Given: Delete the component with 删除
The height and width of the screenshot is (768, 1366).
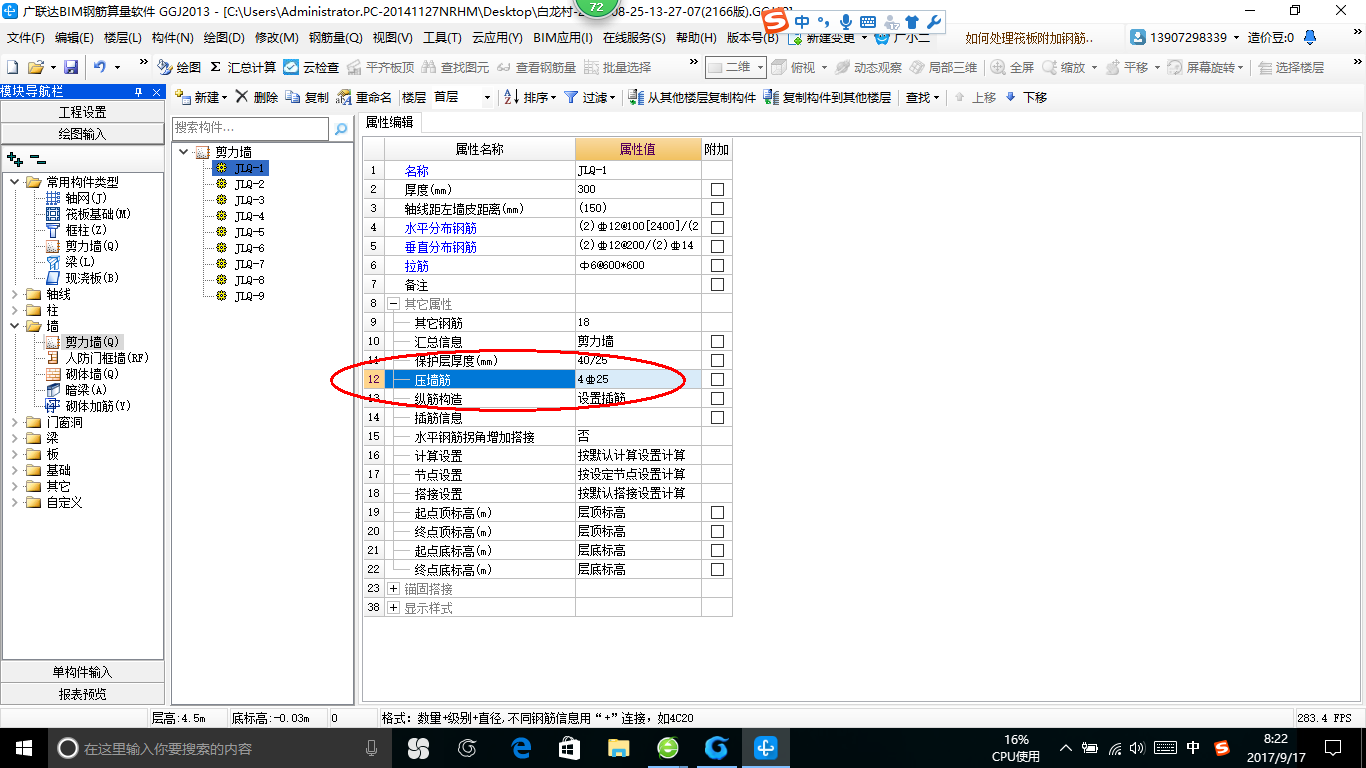Looking at the screenshot, I should 256,97.
